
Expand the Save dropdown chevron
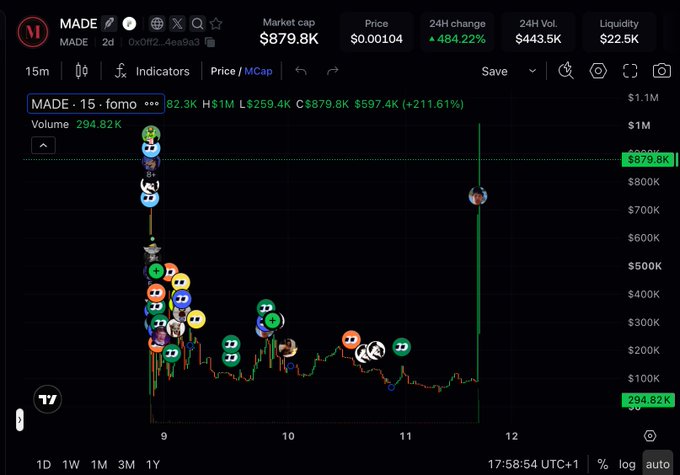click(x=532, y=71)
